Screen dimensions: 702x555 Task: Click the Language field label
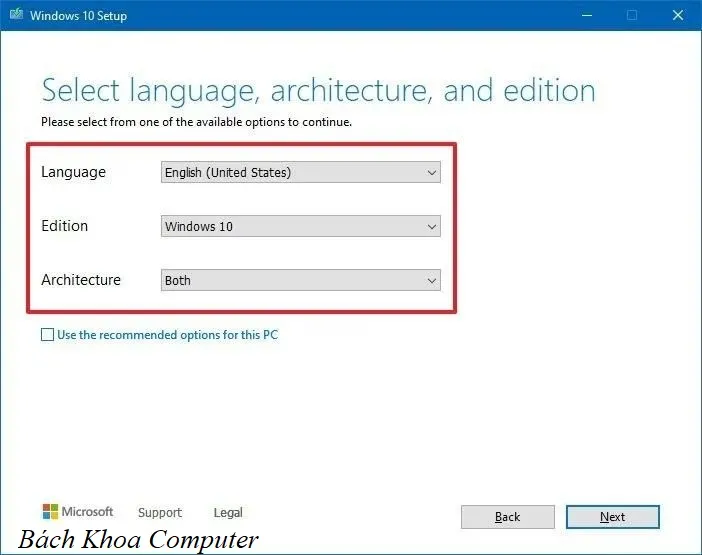click(x=73, y=172)
